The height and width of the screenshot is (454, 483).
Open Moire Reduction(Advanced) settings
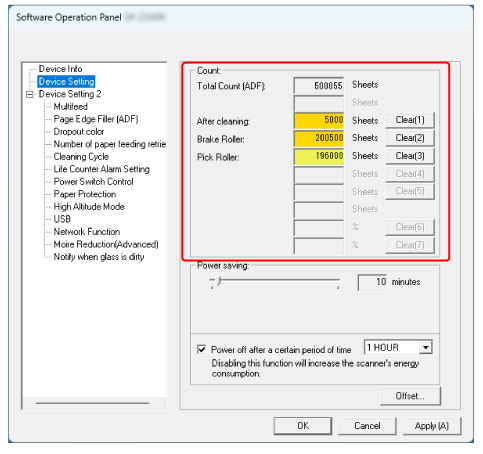(x=106, y=244)
